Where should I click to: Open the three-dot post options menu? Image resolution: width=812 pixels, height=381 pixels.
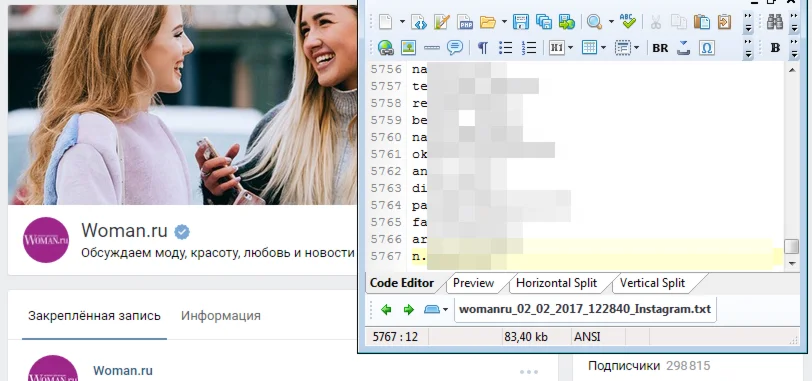coord(529,372)
